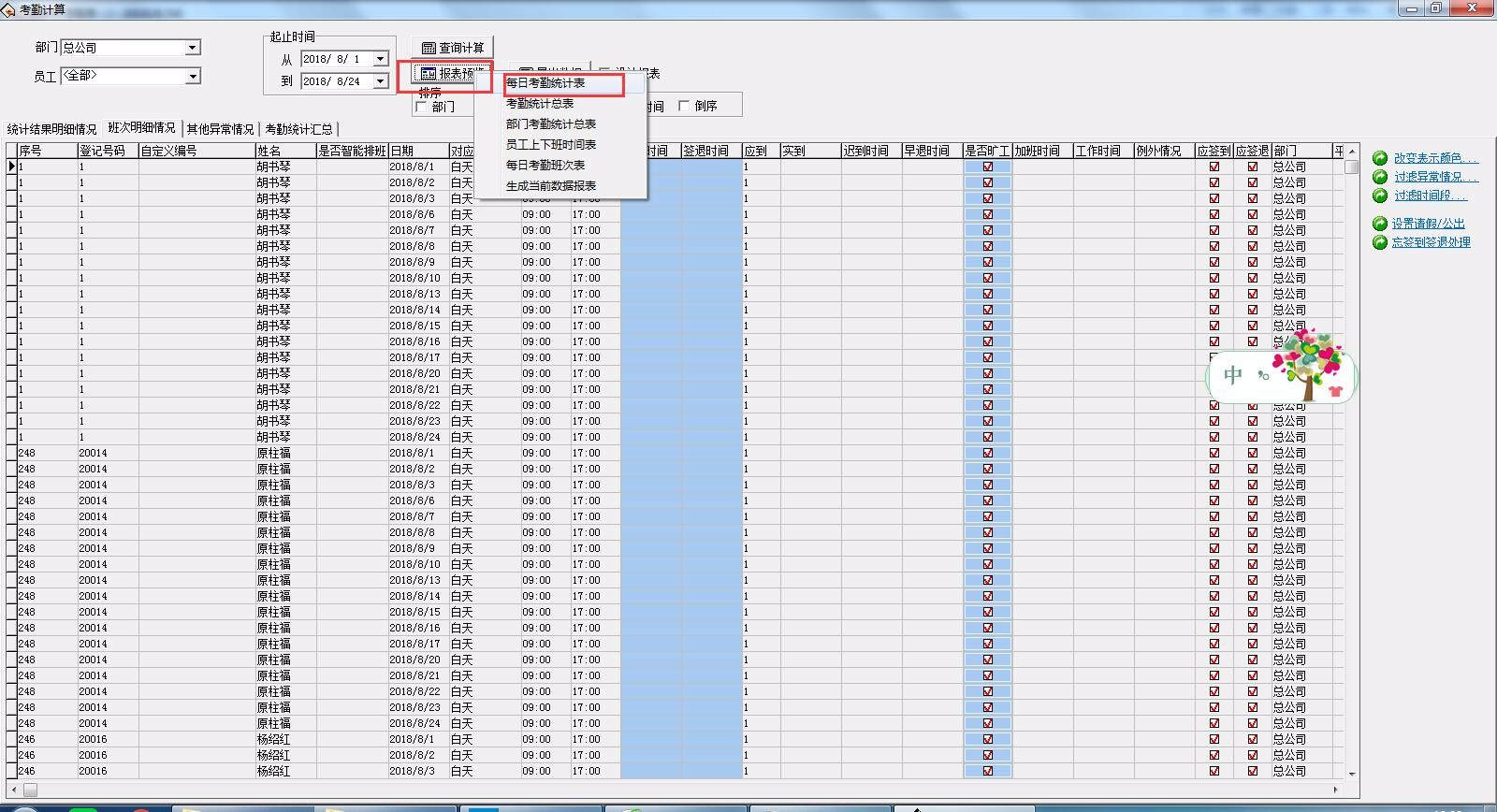Click the row pointer arrow in the first row

[x=12, y=167]
